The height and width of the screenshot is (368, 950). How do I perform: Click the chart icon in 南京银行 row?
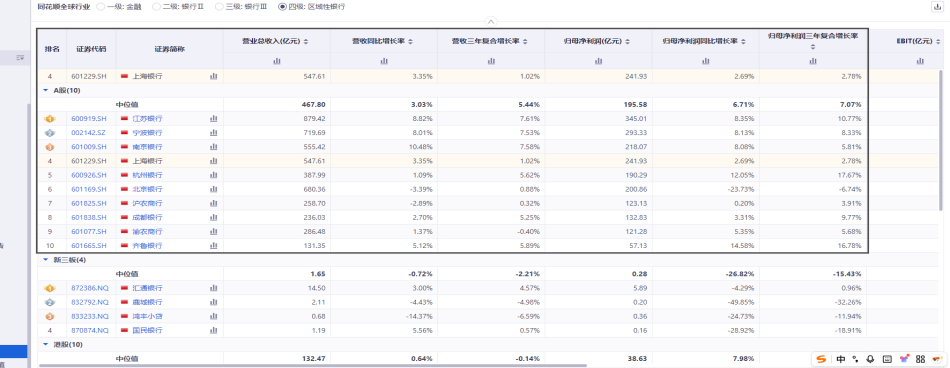[x=213, y=147]
